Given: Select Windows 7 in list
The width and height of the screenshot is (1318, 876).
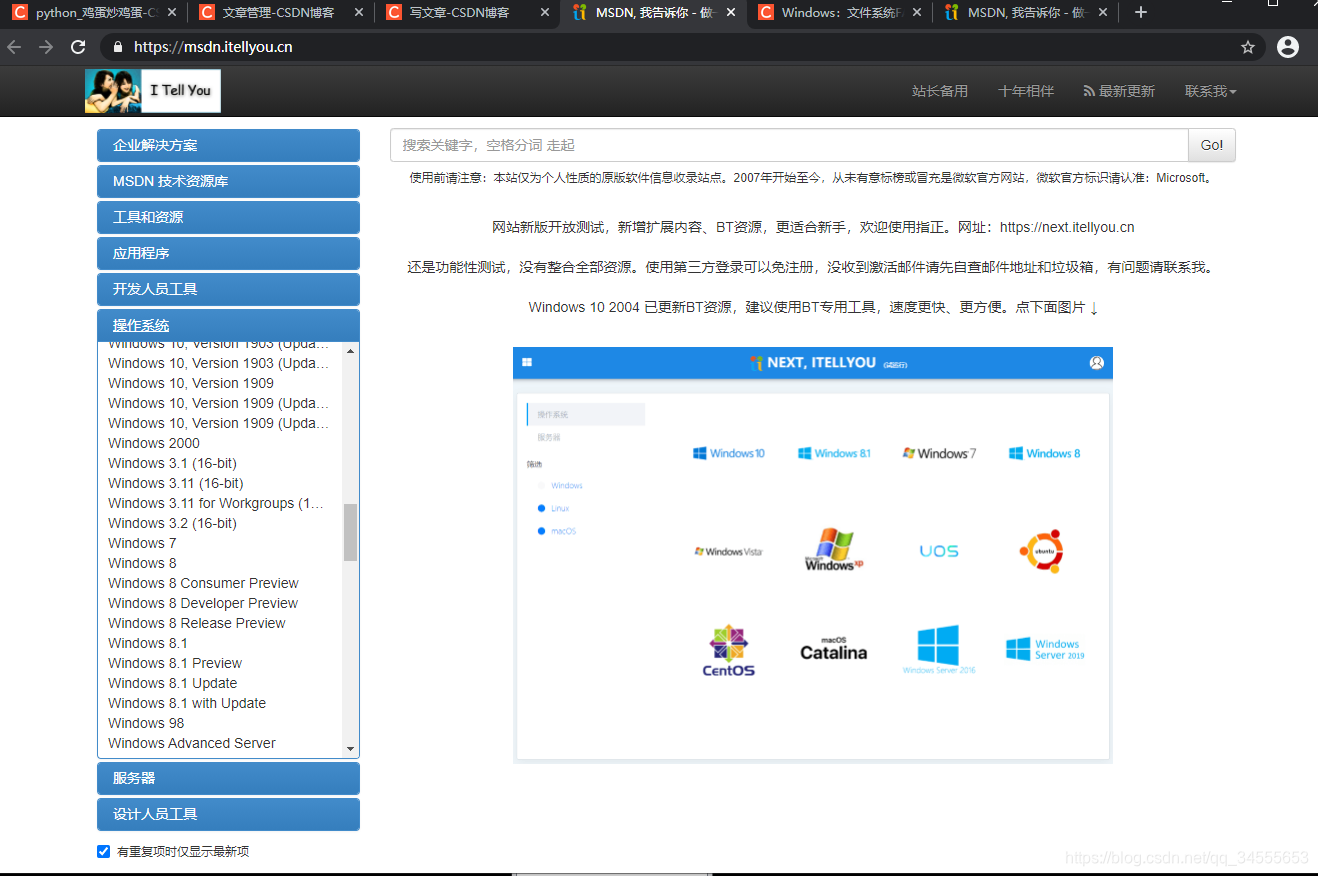Looking at the screenshot, I should [142, 543].
